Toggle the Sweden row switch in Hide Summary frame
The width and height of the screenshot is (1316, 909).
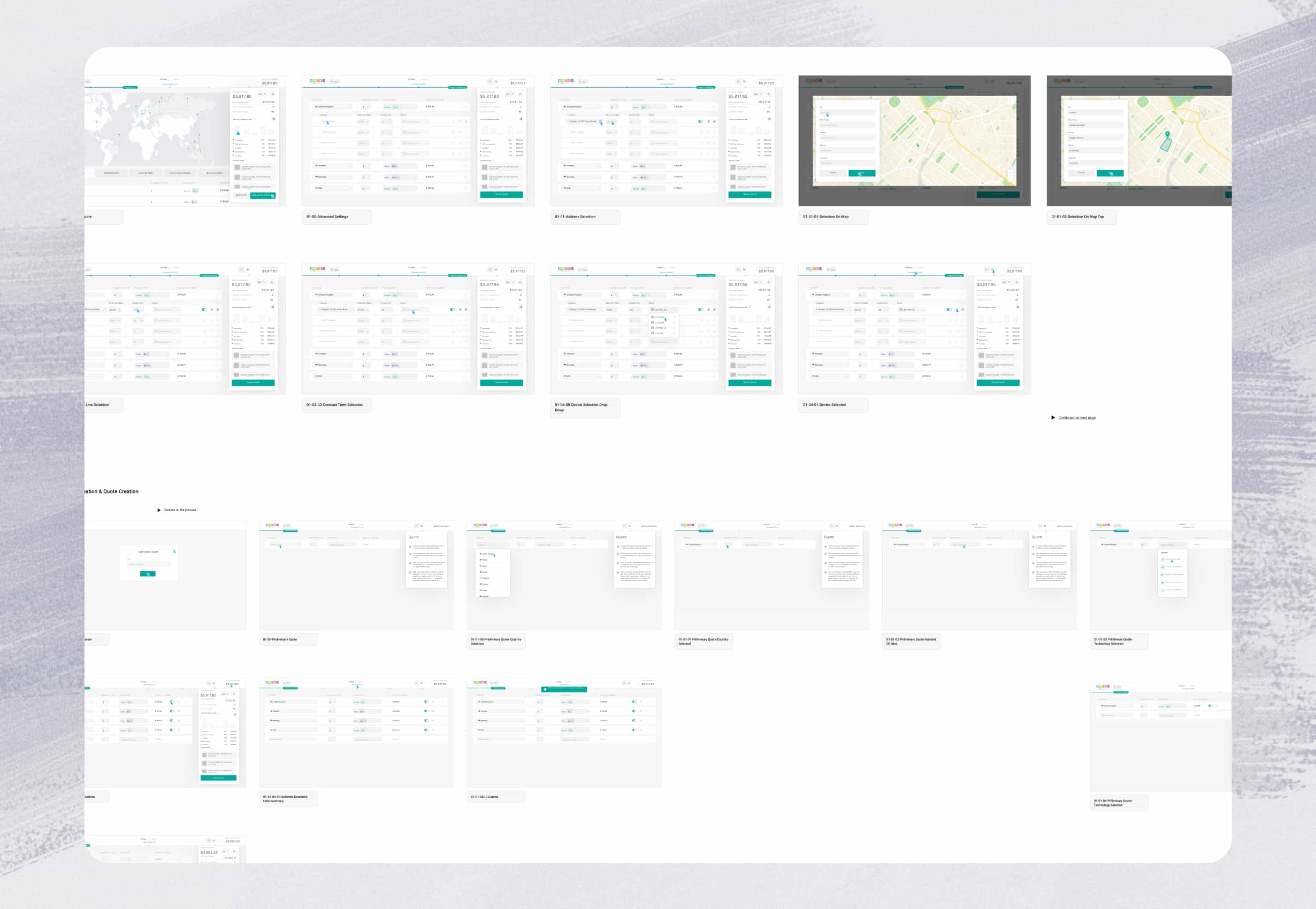426,711
